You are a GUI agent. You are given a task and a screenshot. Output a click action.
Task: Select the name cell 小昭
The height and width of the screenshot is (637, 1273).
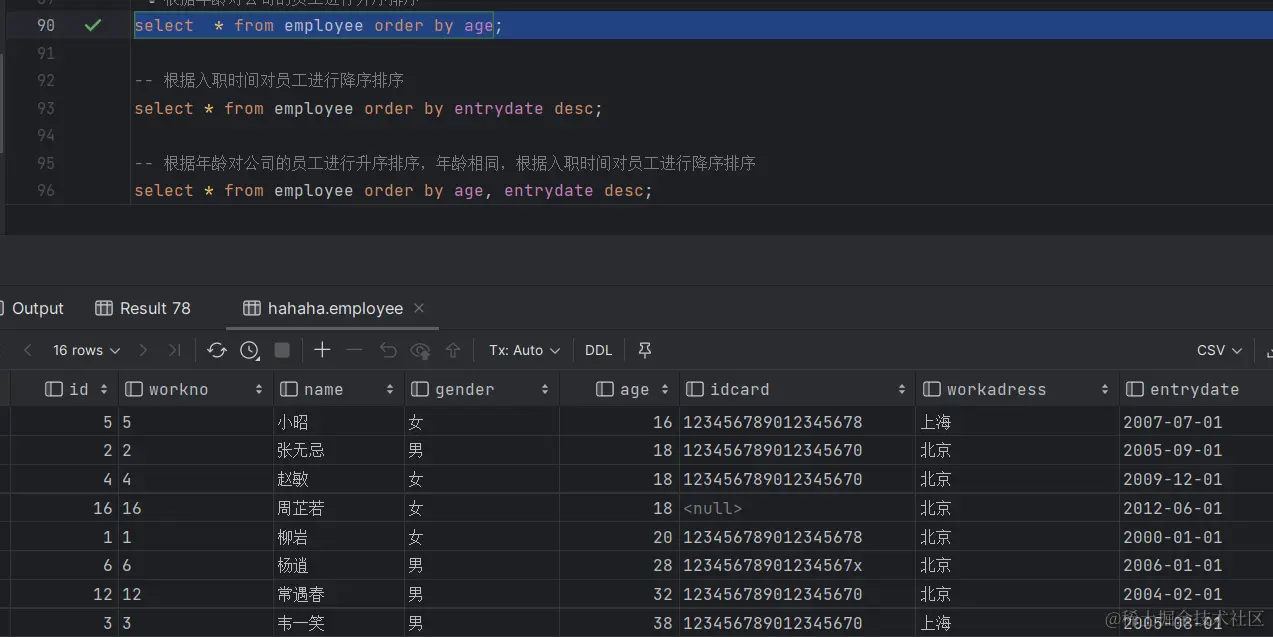(x=337, y=422)
